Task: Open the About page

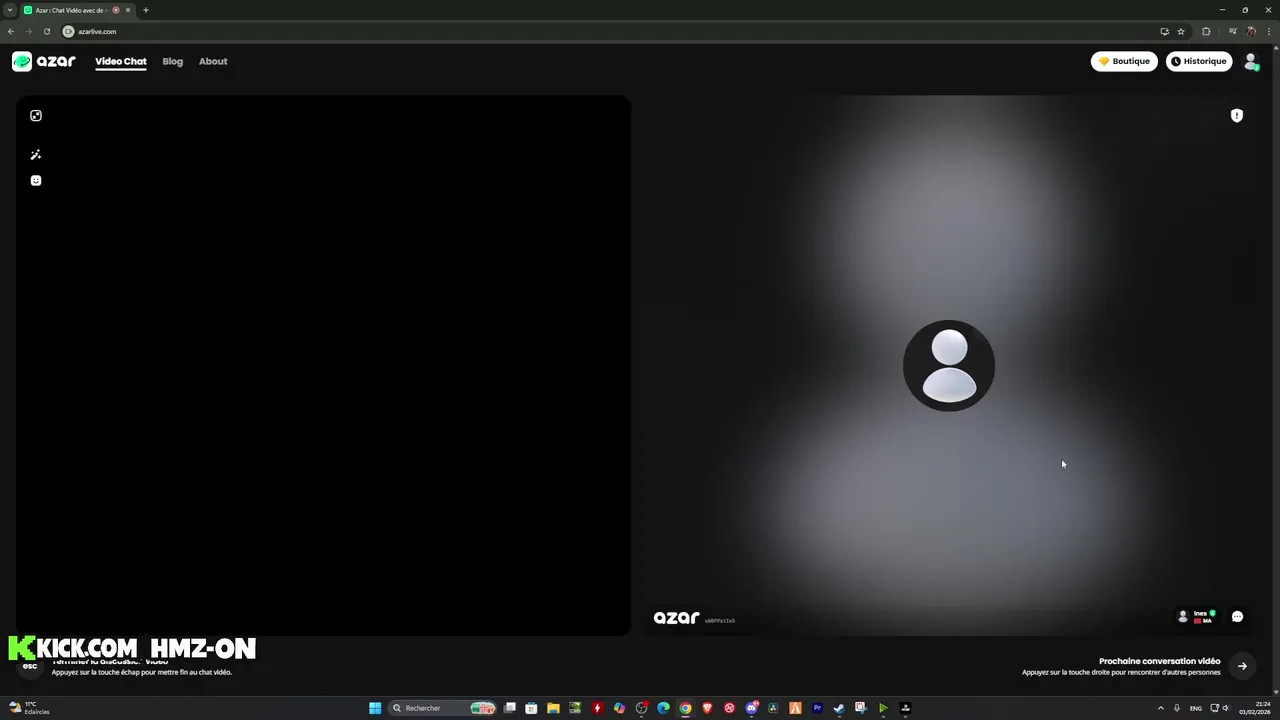Action: tap(213, 61)
